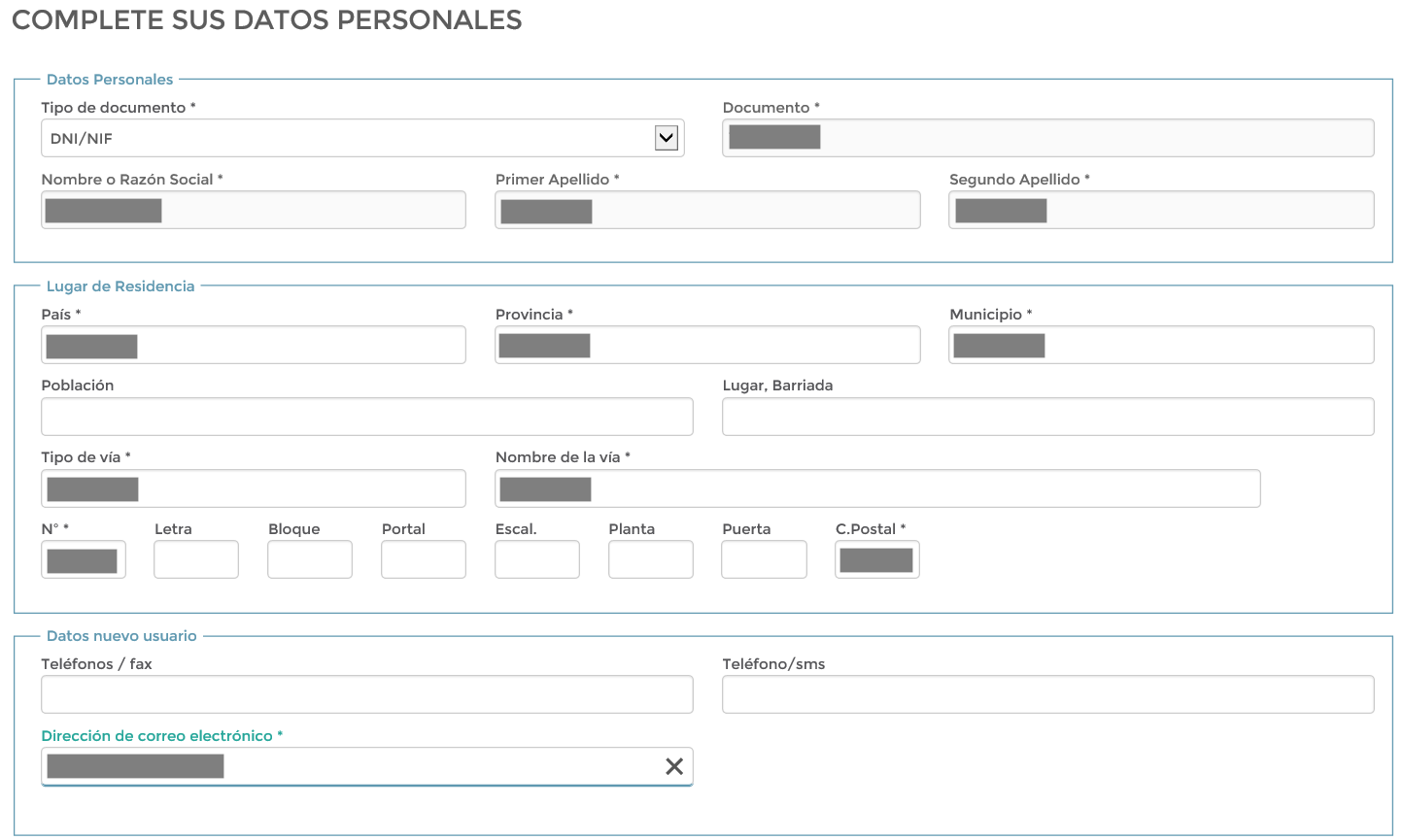The image size is (1404, 840).
Task: Click into the Municipio field
Action: click(x=1161, y=345)
